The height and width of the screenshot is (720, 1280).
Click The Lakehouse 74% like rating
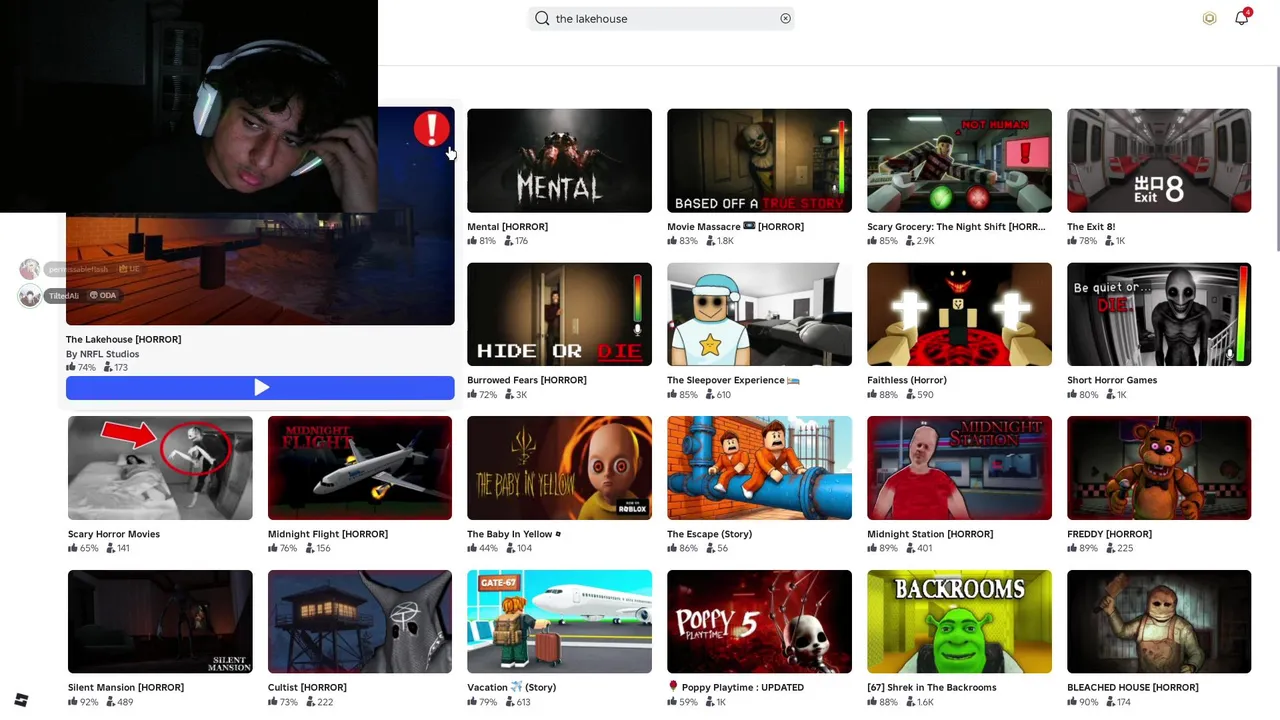(x=81, y=368)
